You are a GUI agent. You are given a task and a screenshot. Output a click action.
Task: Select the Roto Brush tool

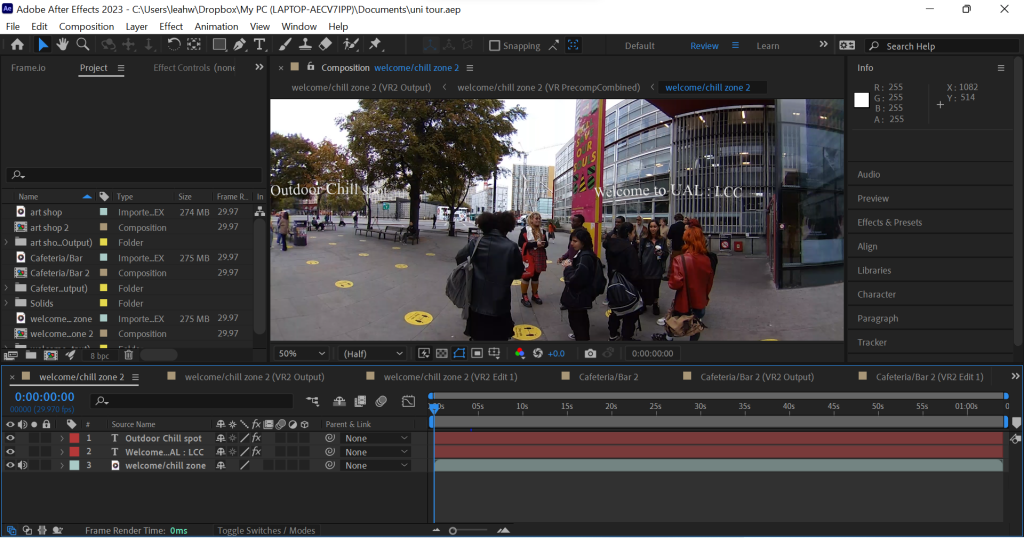351,44
